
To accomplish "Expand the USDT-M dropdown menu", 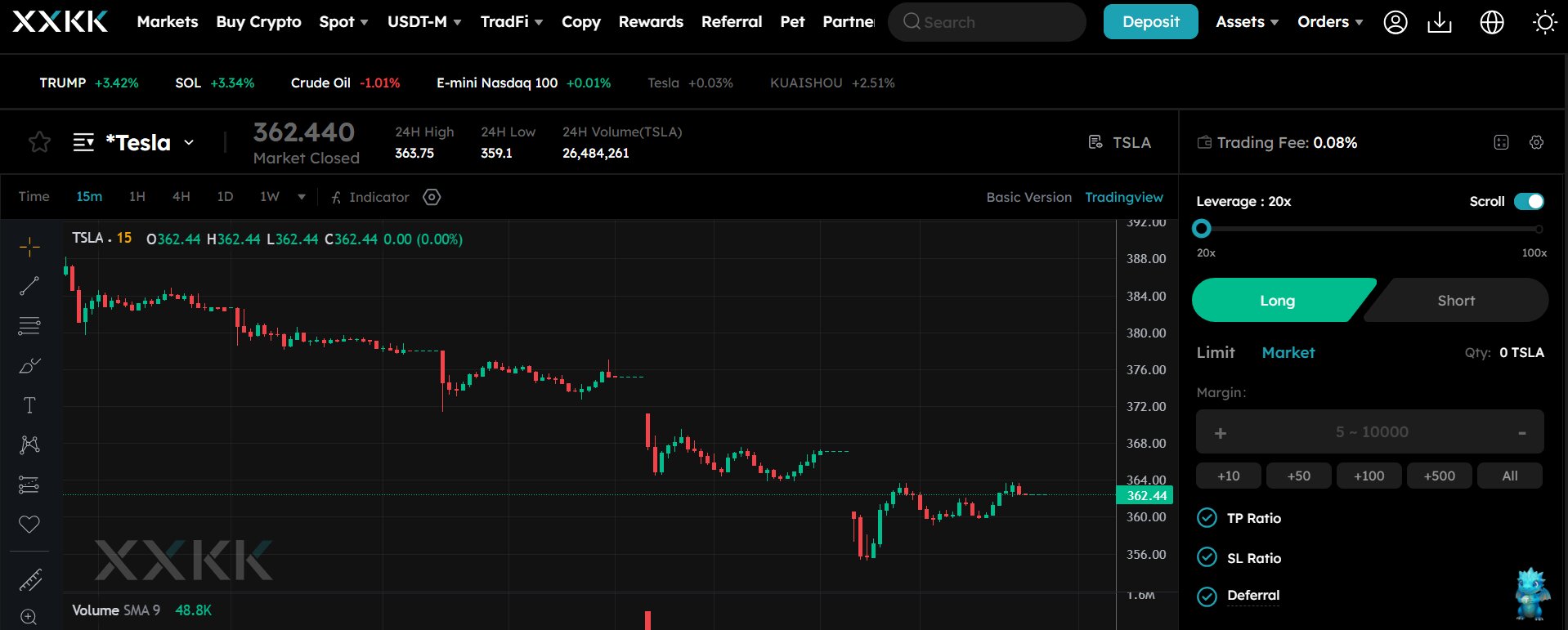I will (424, 22).
